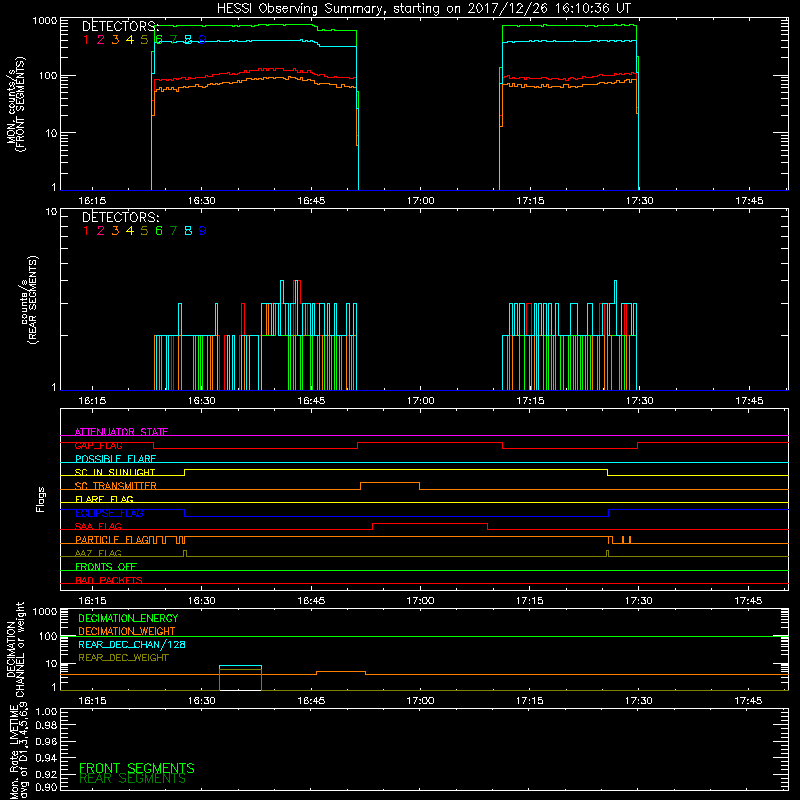Click detector 1 in the front segments legend
Screen dimensions: 800x800
(86, 40)
